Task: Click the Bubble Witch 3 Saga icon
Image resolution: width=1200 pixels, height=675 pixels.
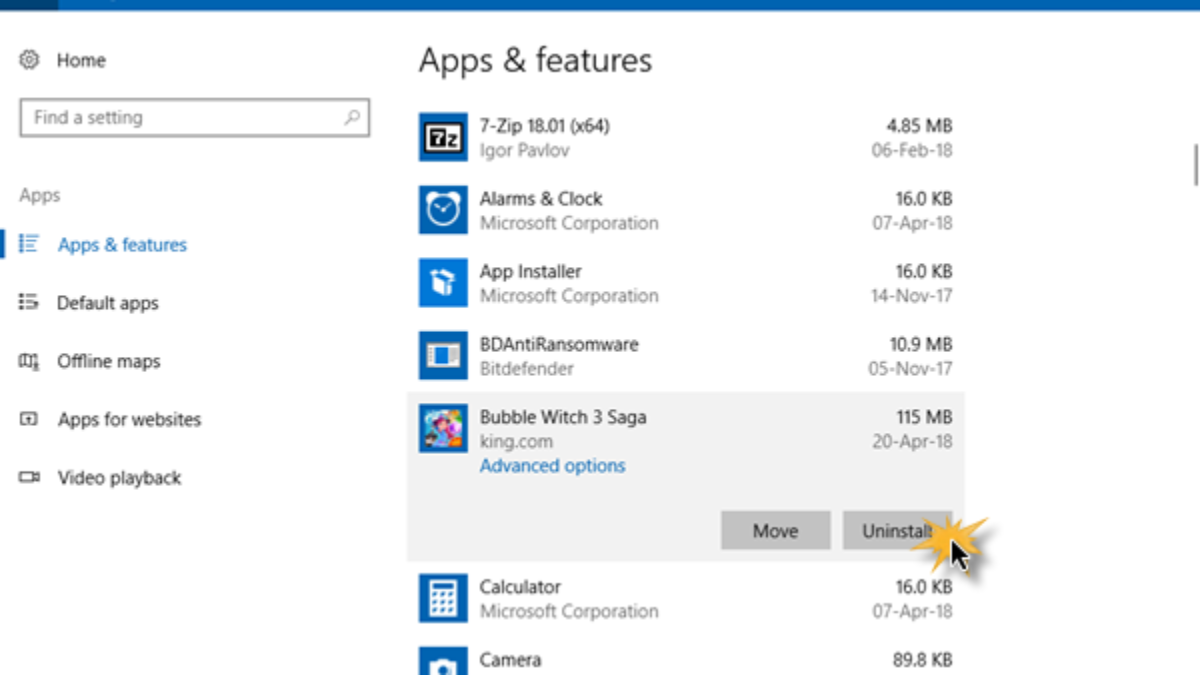Action: 442,429
